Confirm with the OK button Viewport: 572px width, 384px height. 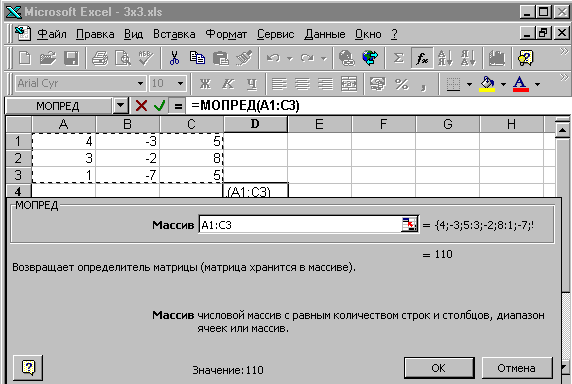439,368
